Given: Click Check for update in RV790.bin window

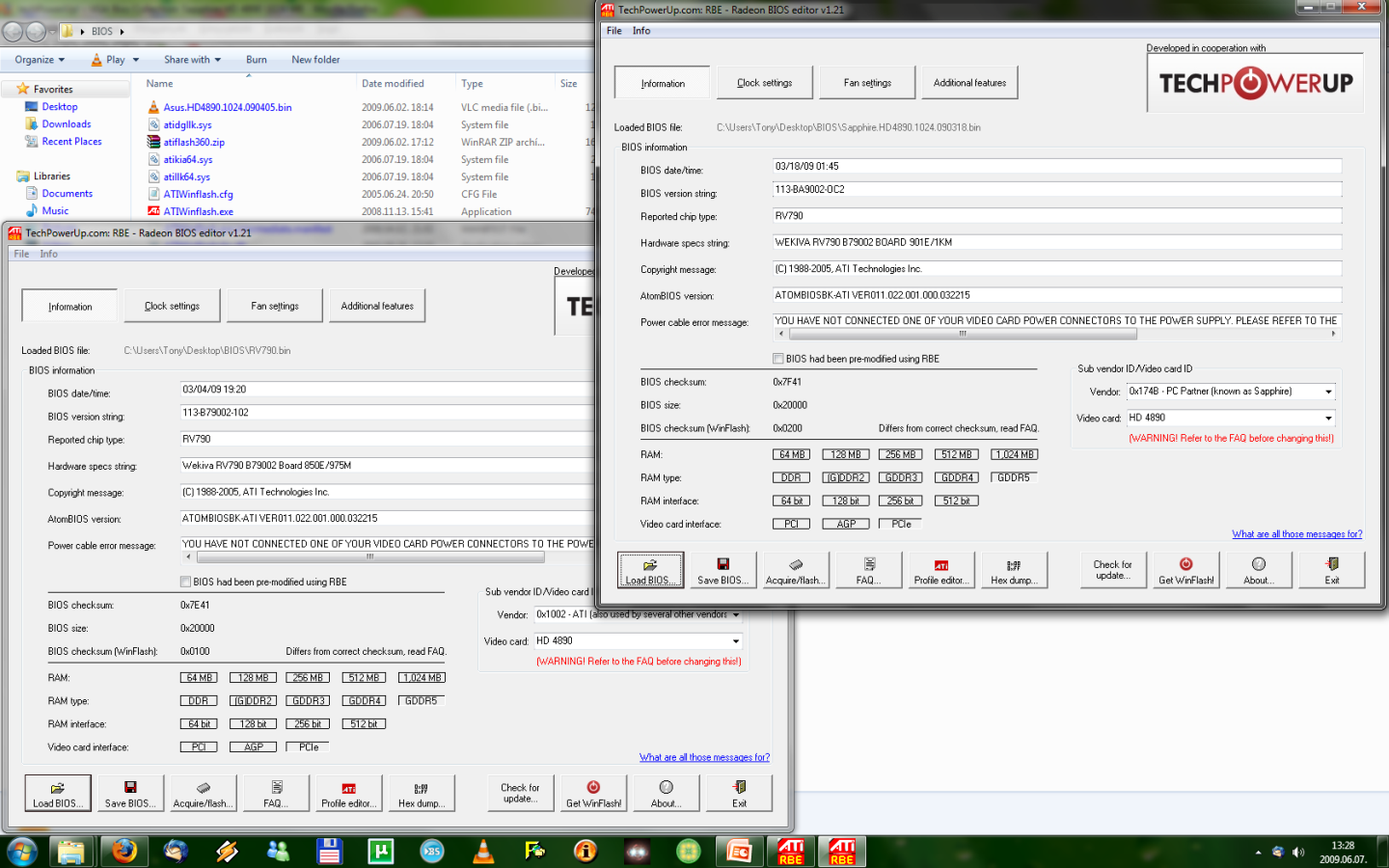Looking at the screenshot, I should (x=520, y=793).
